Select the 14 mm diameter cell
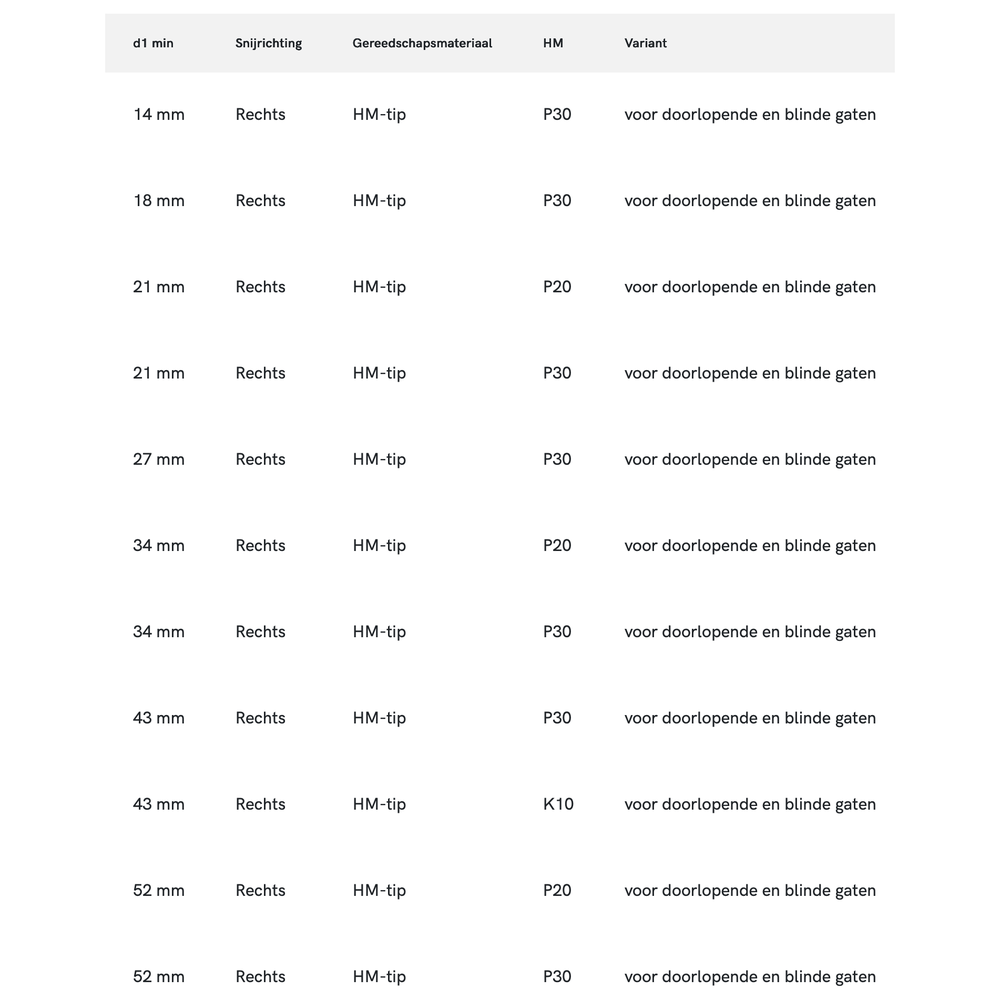 (x=159, y=114)
